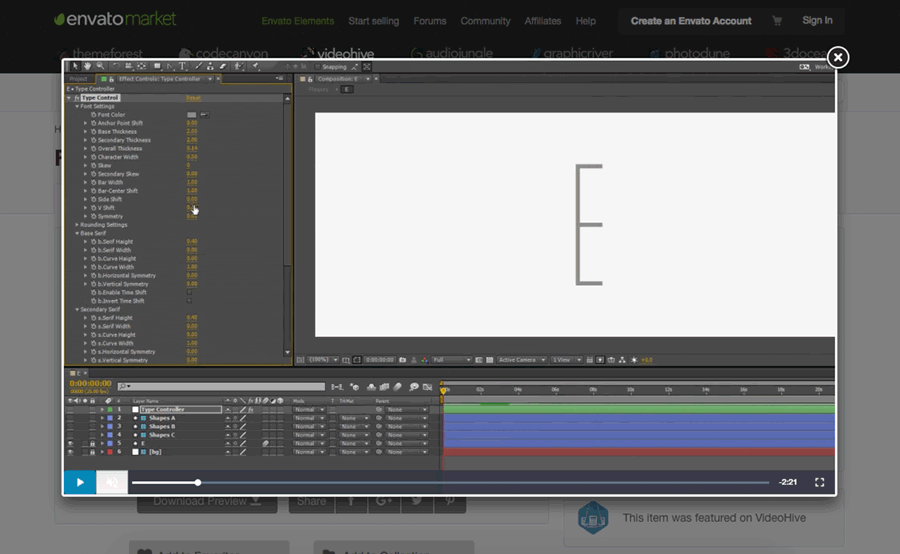This screenshot has height=554, width=900.
Task: Enable b.Enable Time Shift checkbox
Action: [x=189, y=292]
